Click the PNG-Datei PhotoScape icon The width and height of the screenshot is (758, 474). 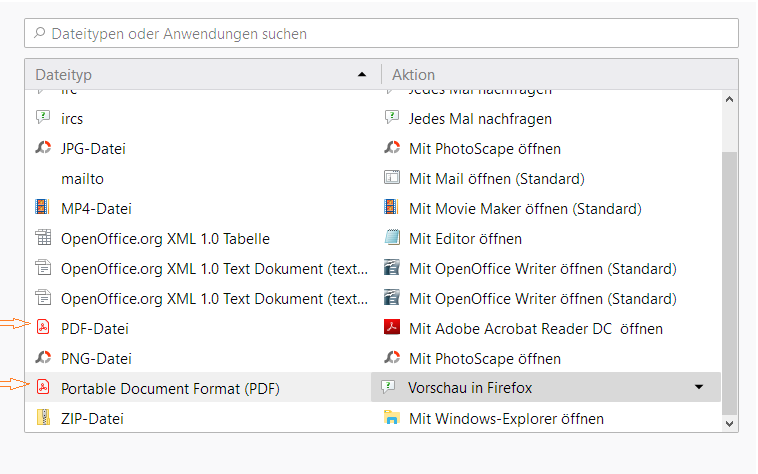pos(43,358)
